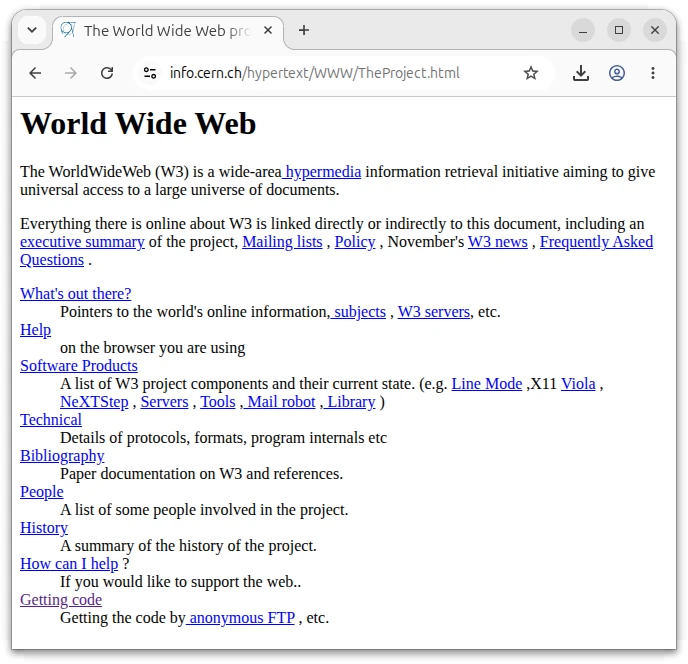The image size is (688, 664).
Task: Open the downloads icon
Action: coord(581,73)
